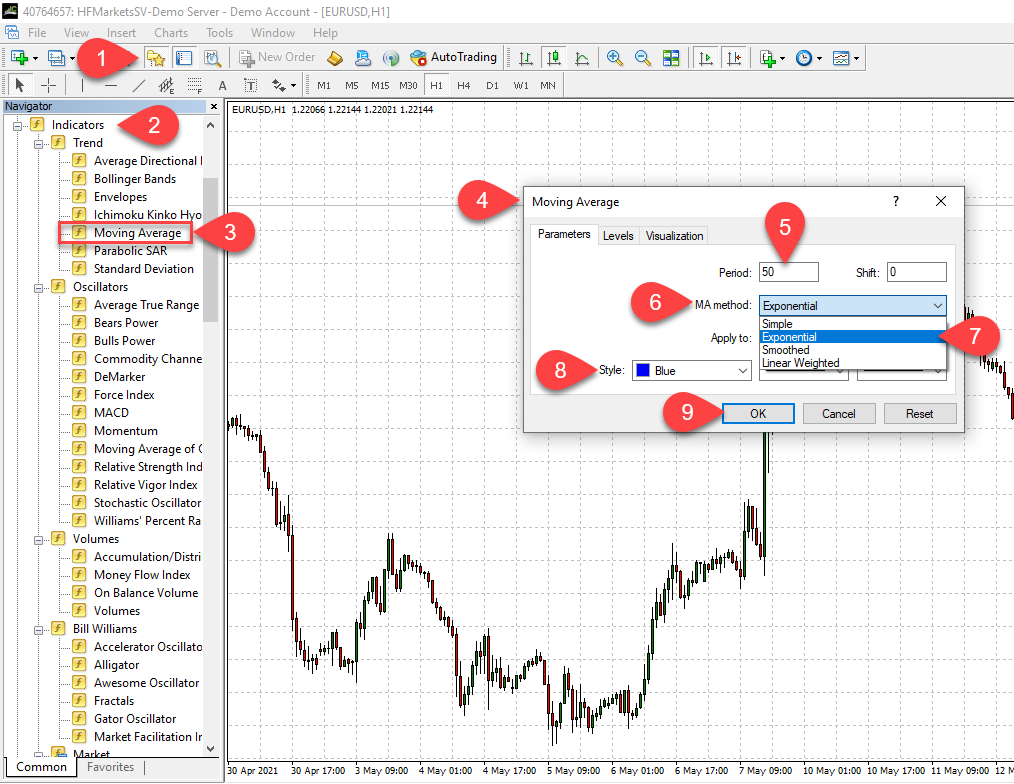
Task: Collapse the Oscillators tree group
Action: [x=40, y=287]
